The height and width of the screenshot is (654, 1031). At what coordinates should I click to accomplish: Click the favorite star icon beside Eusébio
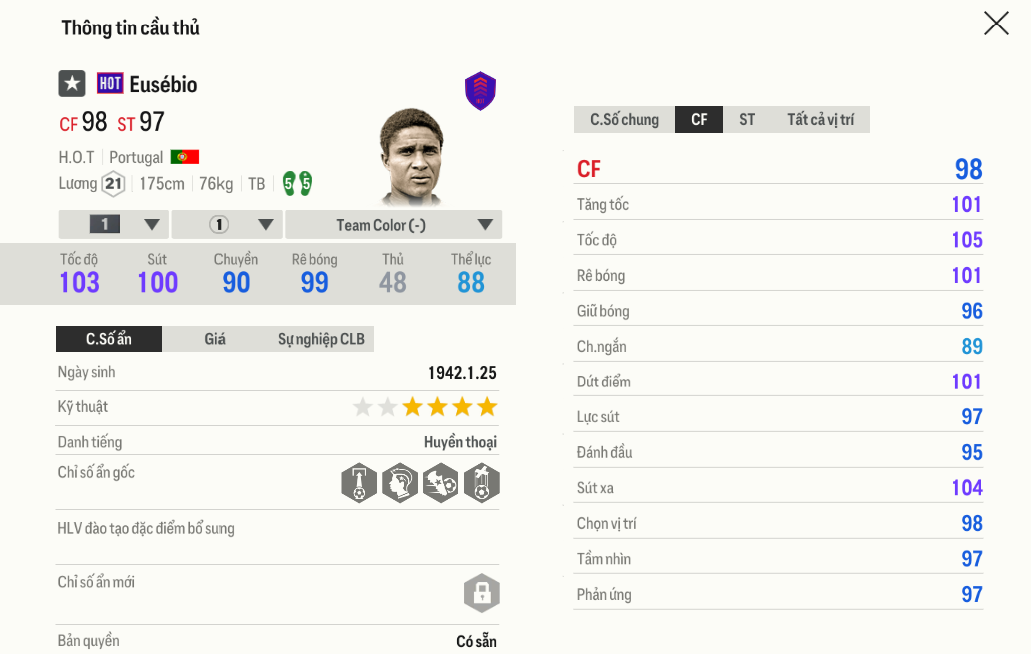coord(71,84)
